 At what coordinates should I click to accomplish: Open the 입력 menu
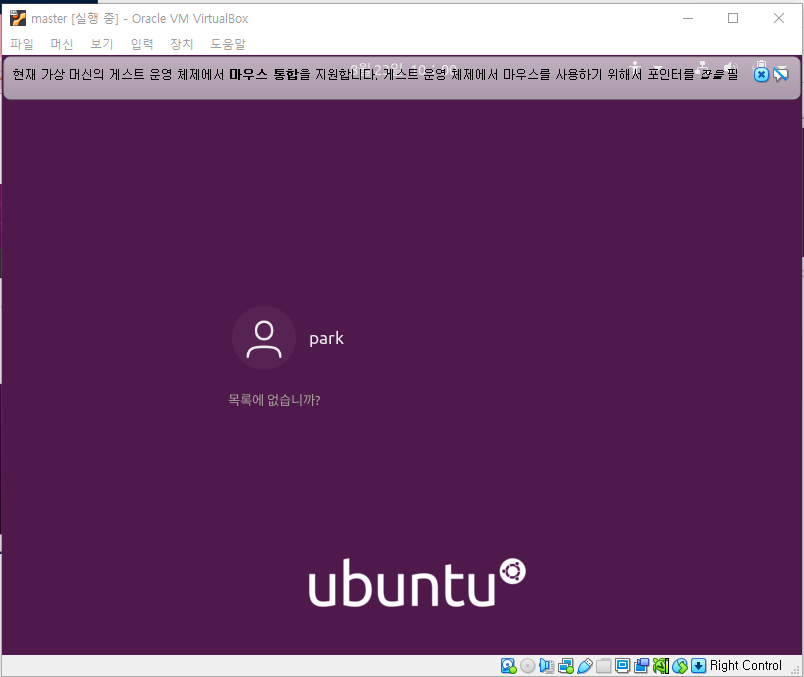pyautogui.click(x=142, y=44)
